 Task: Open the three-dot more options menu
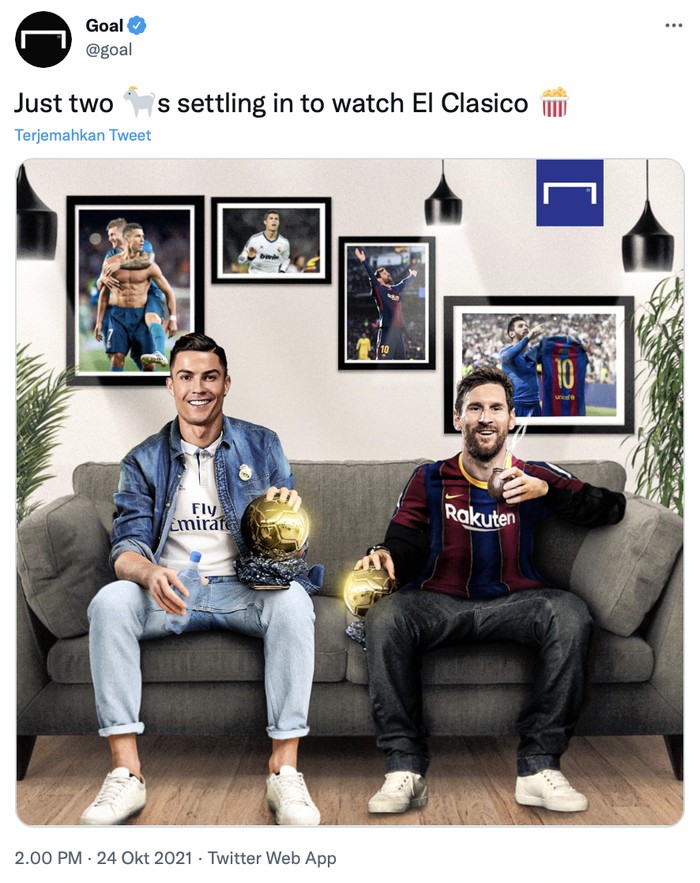click(674, 25)
